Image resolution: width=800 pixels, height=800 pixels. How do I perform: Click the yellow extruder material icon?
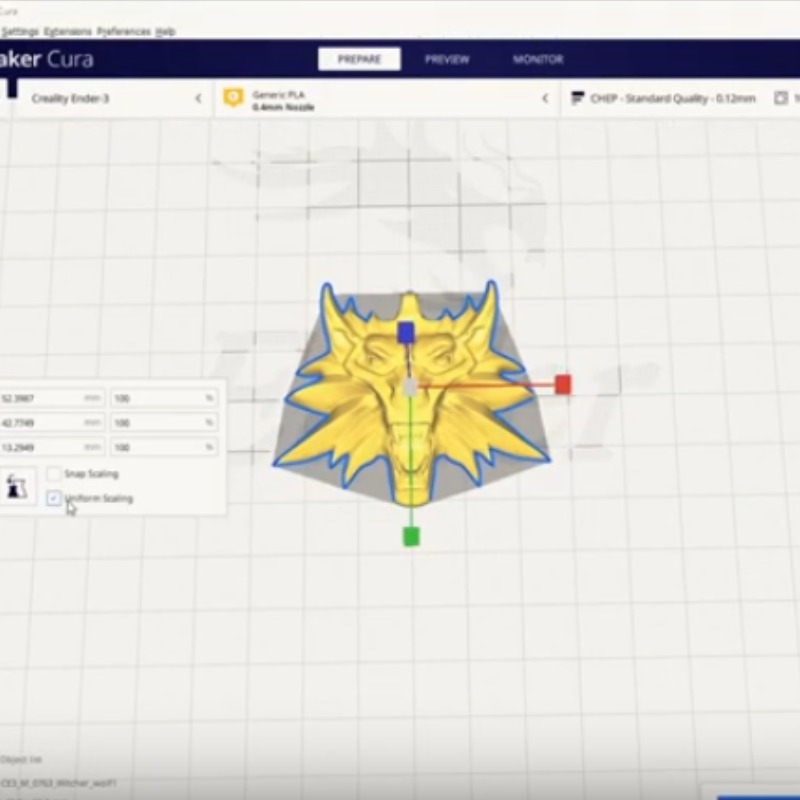[234, 97]
